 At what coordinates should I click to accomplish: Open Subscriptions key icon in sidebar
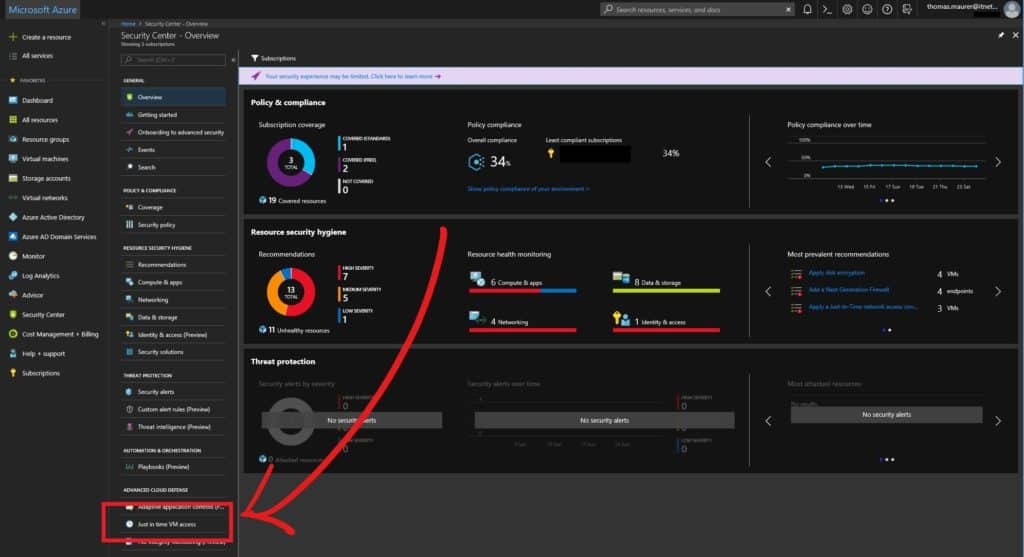[13, 373]
